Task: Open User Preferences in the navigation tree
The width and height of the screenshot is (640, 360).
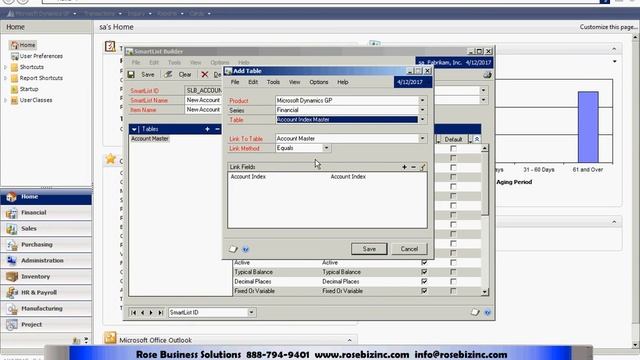Action: click(41, 56)
